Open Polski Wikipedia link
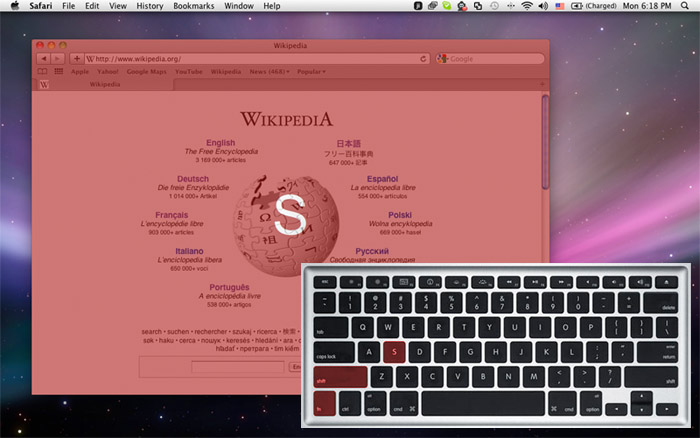 pos(400,215)
